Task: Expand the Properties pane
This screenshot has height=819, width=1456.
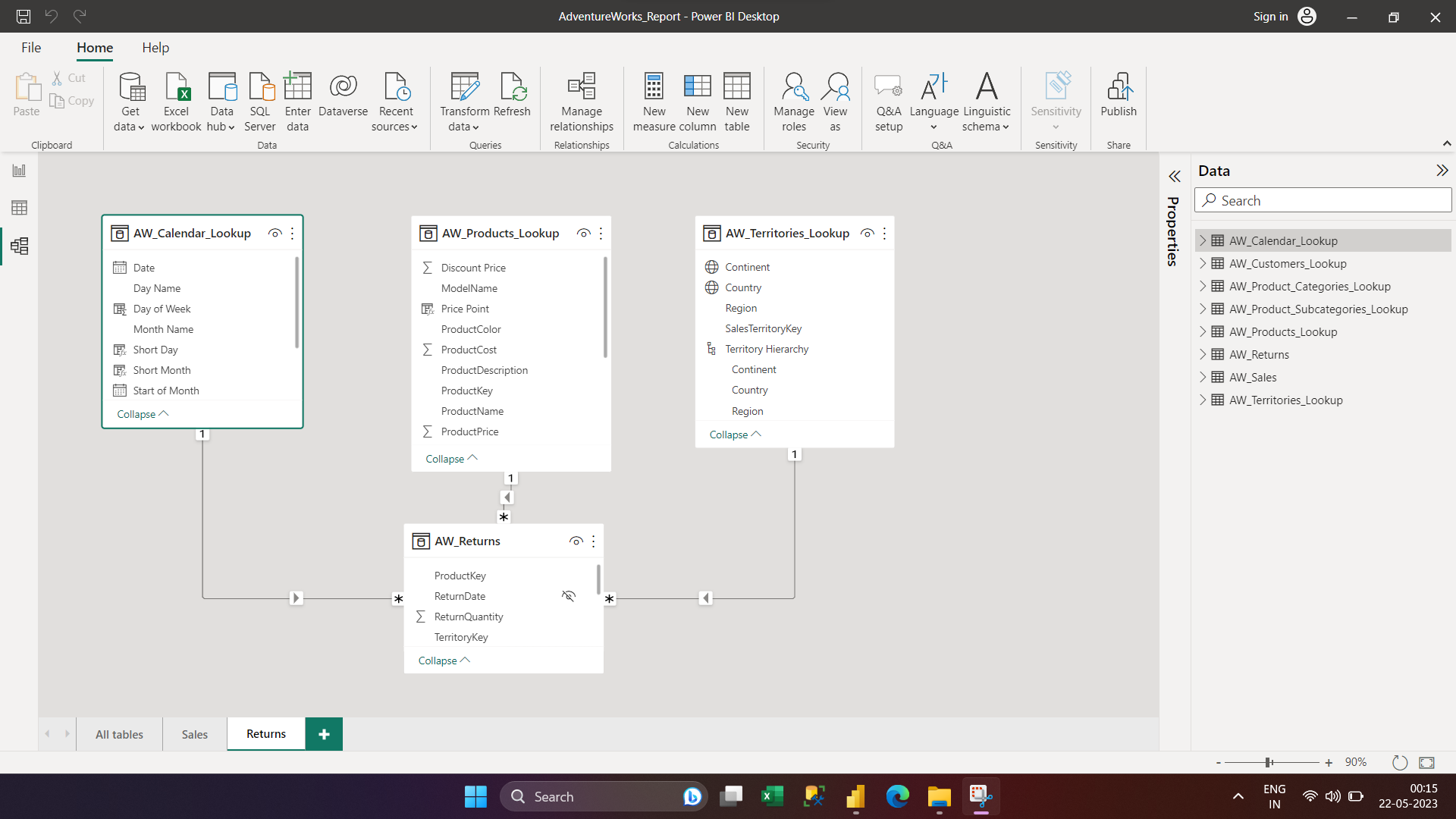Action: click(x=1175, y=177)
